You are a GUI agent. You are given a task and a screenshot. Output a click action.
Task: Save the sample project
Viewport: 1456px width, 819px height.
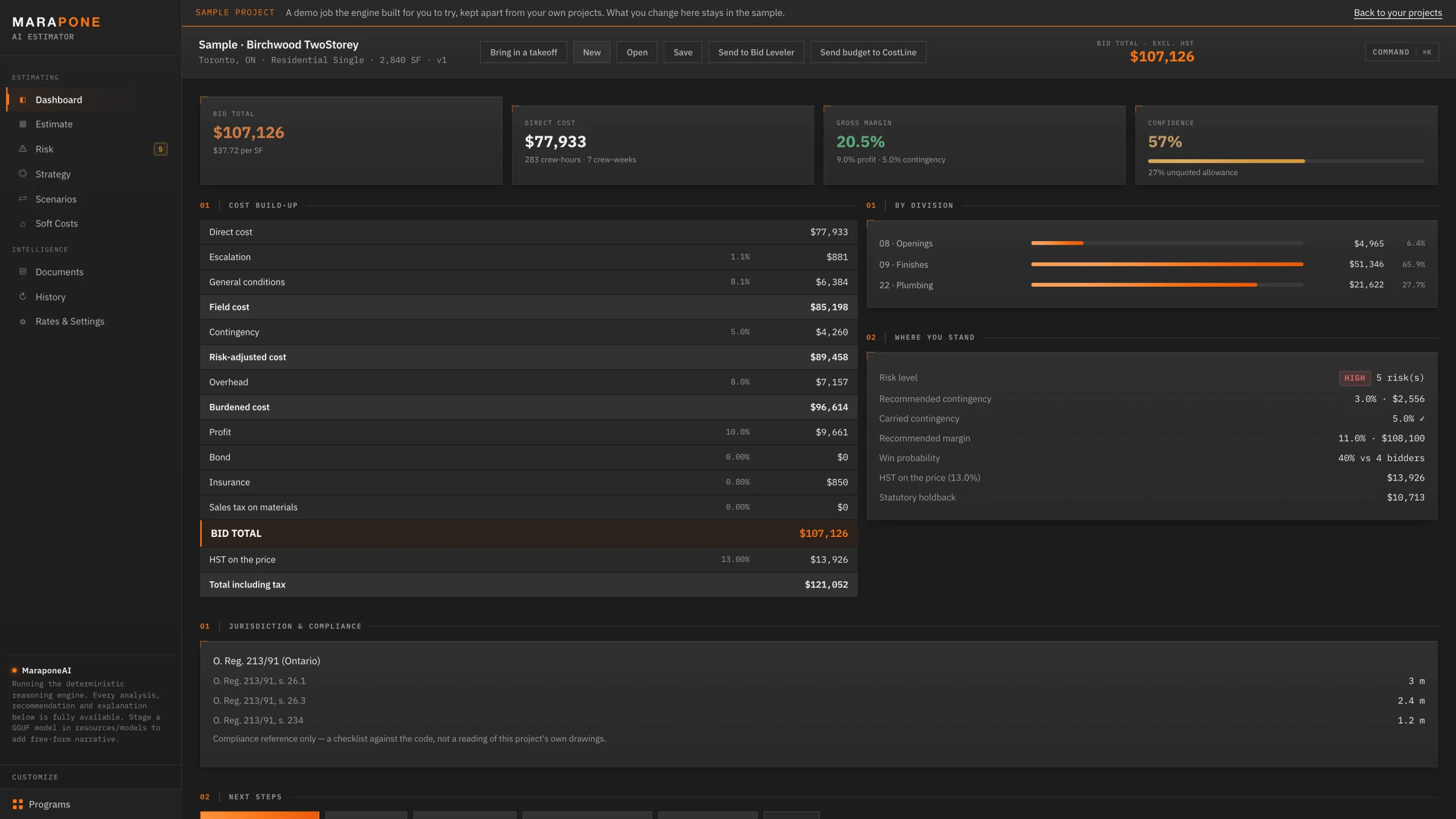click(x=682, y=52)
